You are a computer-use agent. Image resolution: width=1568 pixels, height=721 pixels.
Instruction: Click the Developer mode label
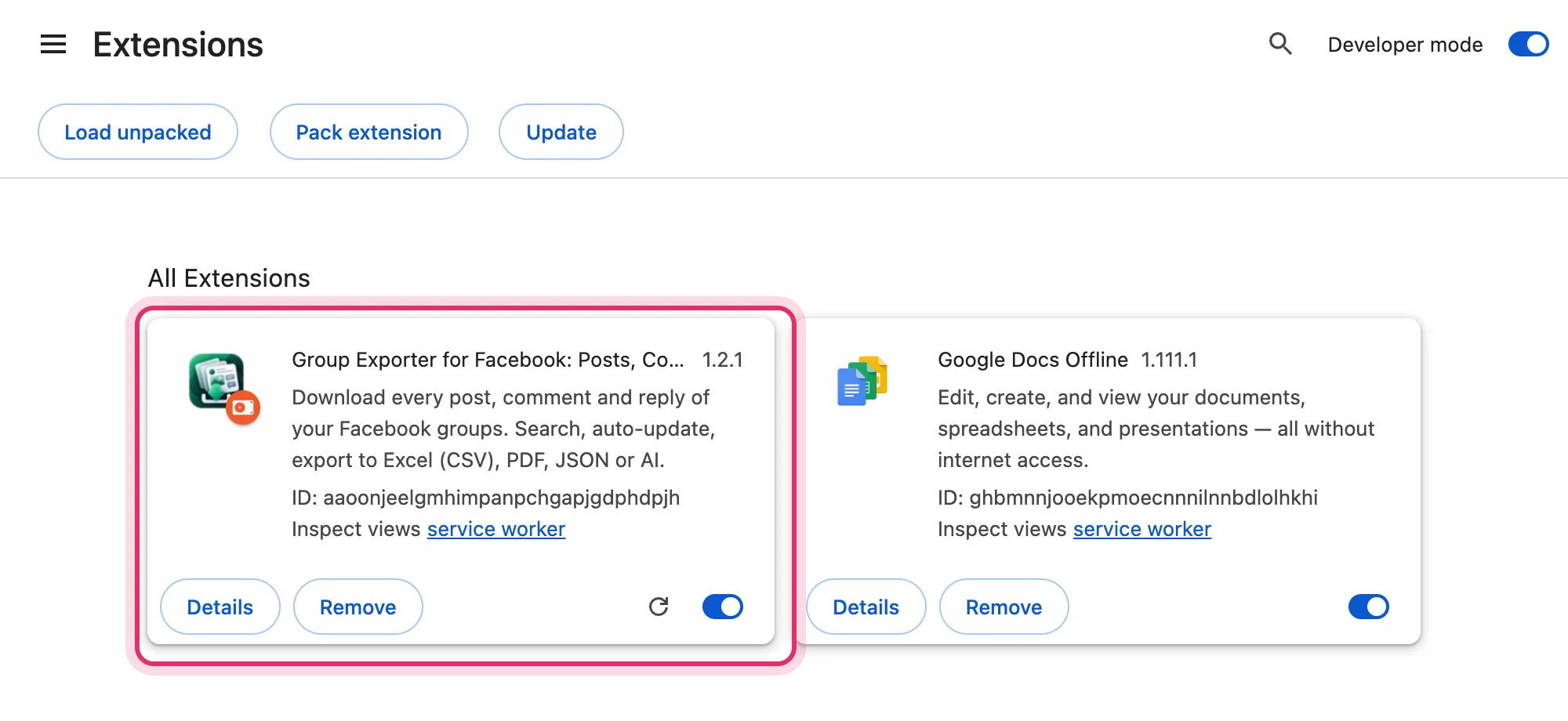[x=1405, y=45]
